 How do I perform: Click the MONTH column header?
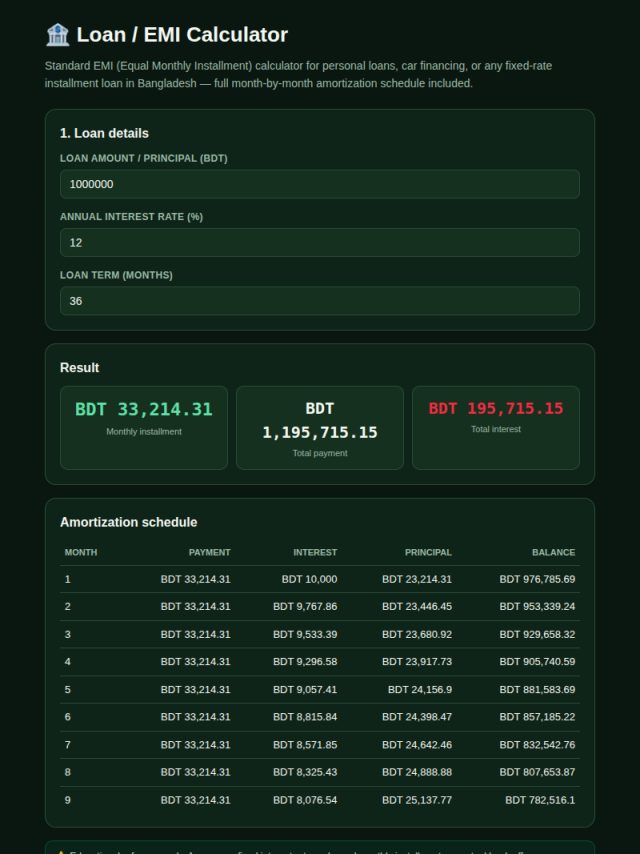click(81, 552)
